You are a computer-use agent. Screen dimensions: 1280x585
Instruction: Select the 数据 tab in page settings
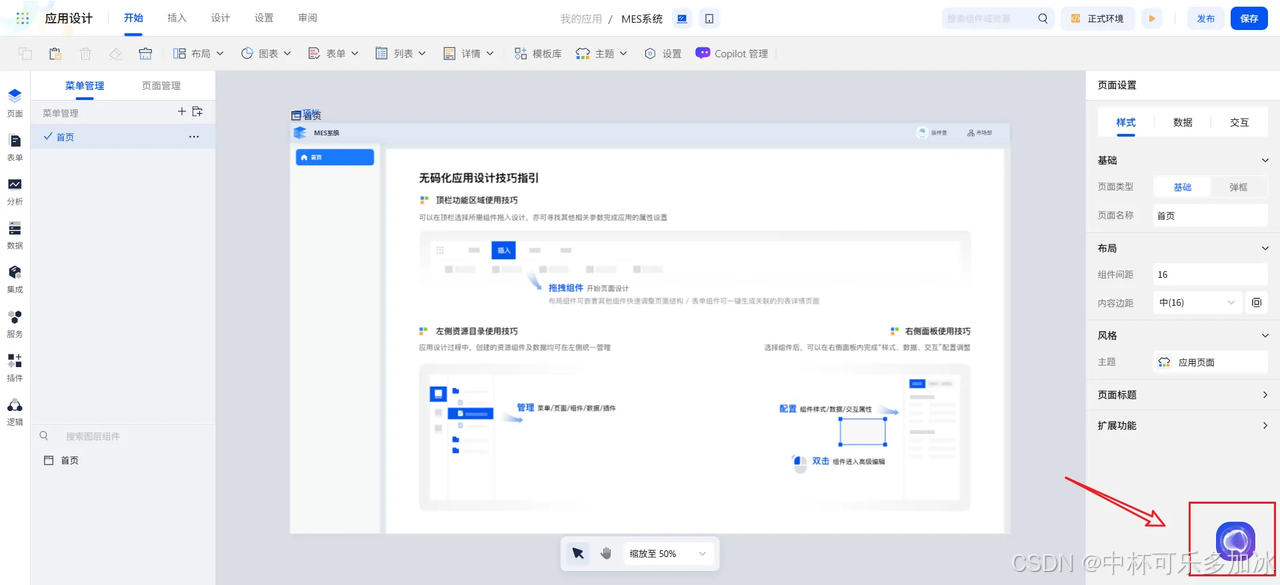pos(1181,122)
